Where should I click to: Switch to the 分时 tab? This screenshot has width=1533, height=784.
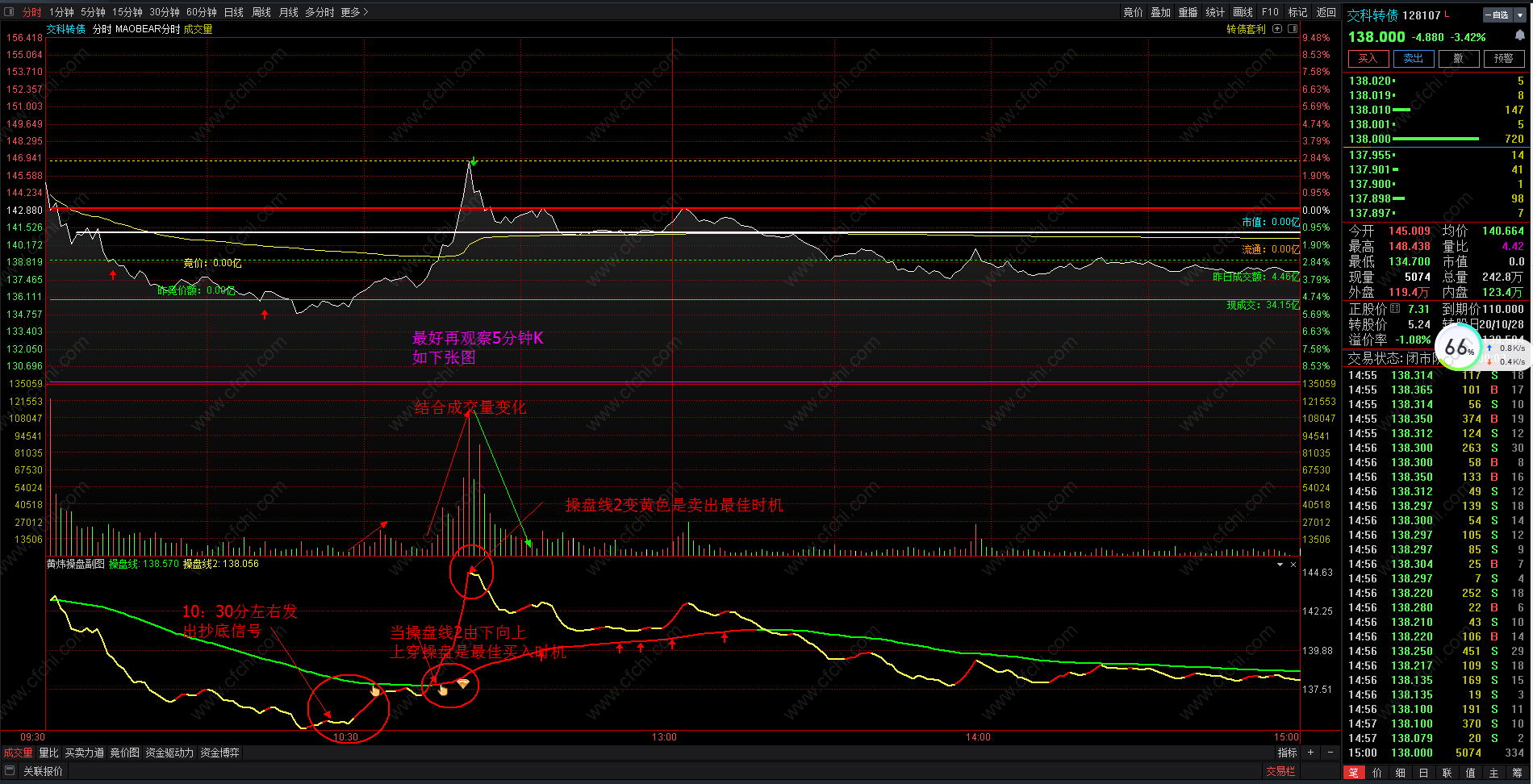pyautogui.click(x=31, y=12)
